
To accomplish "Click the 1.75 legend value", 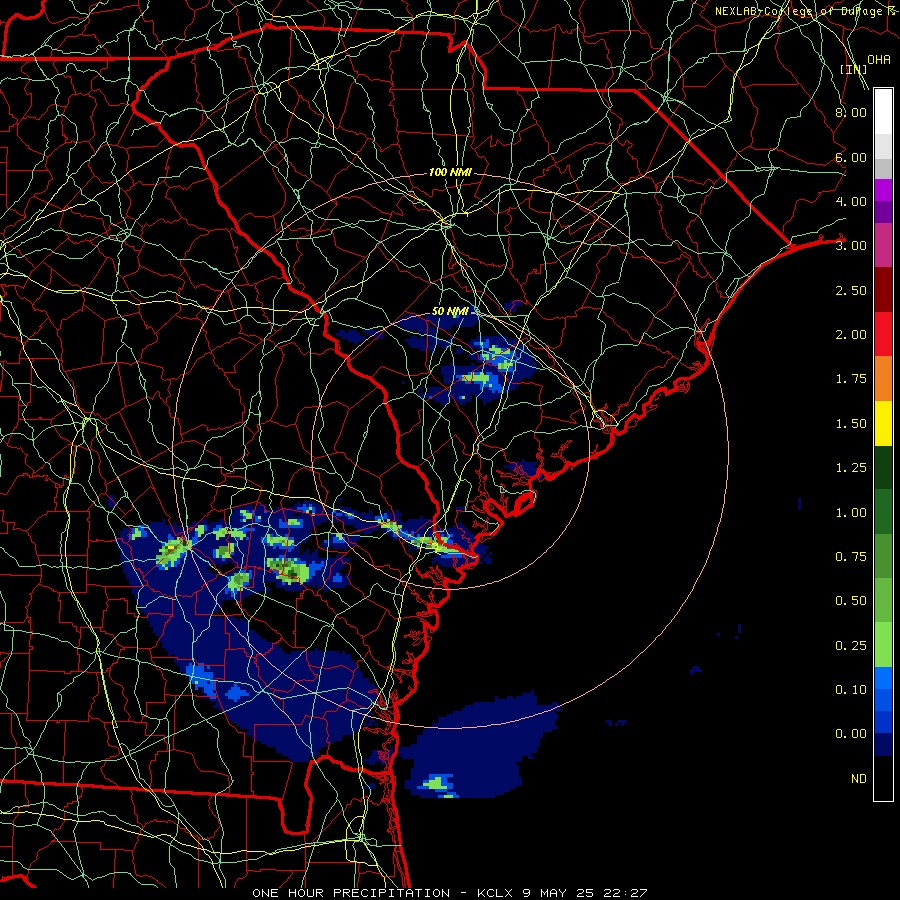I will coord(851,379).
